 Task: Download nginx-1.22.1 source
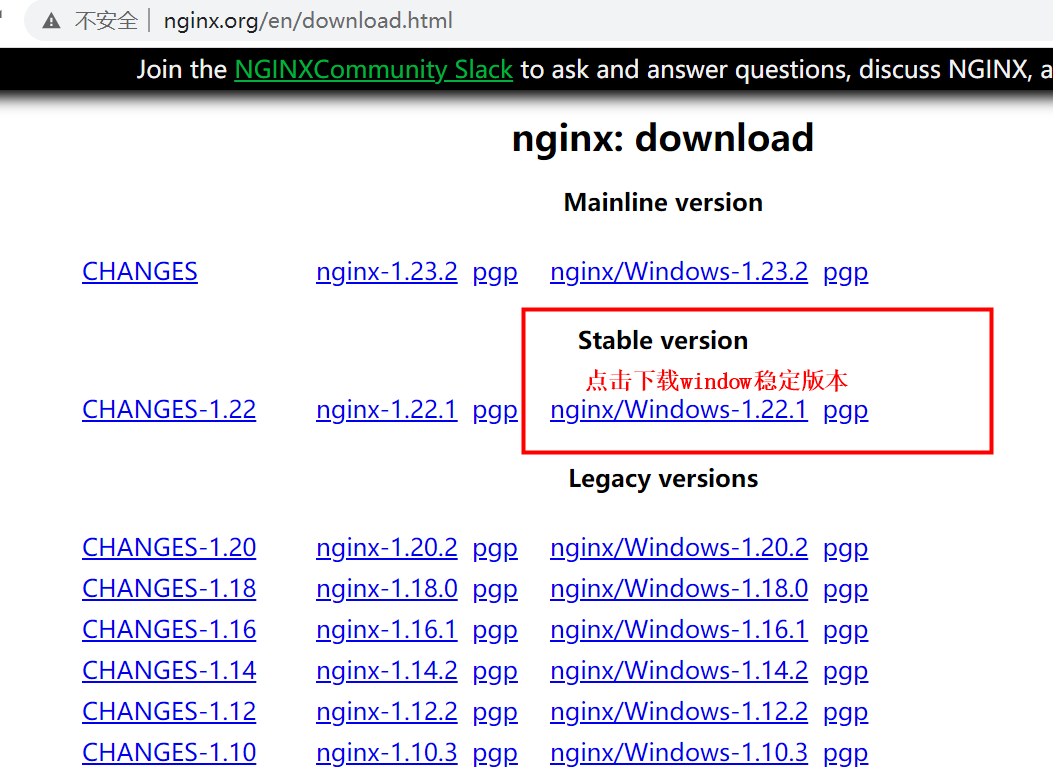(x=387, y=409)
